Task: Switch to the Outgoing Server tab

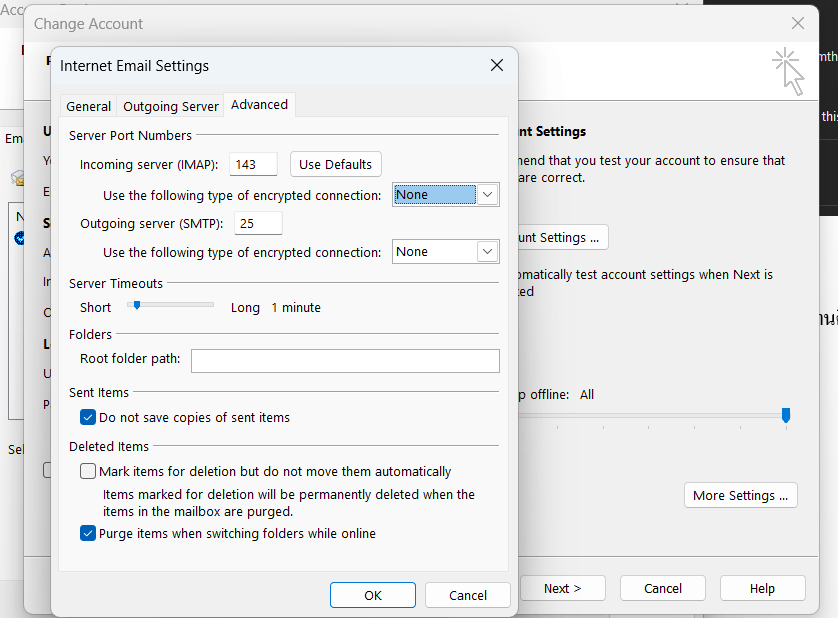Action: (170, 106)
